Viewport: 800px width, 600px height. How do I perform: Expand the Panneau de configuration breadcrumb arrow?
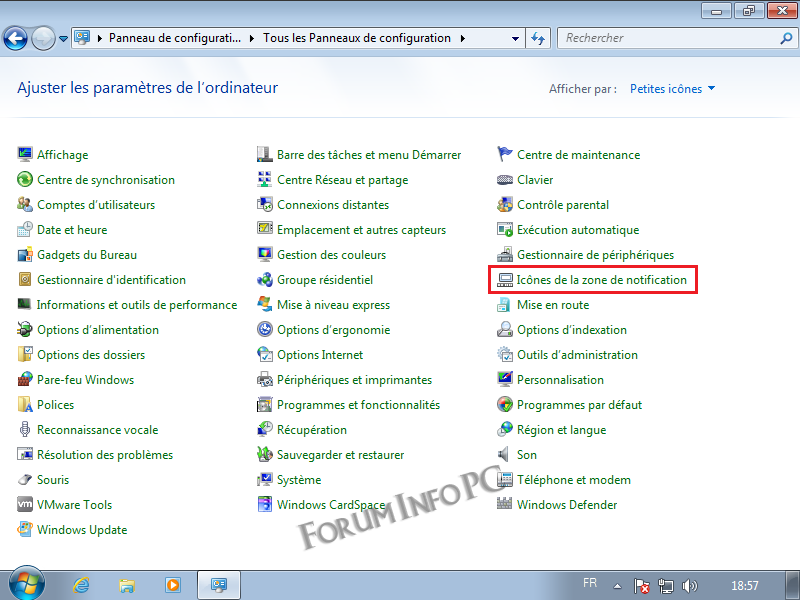pyautogui.click(x=252, y=38)
